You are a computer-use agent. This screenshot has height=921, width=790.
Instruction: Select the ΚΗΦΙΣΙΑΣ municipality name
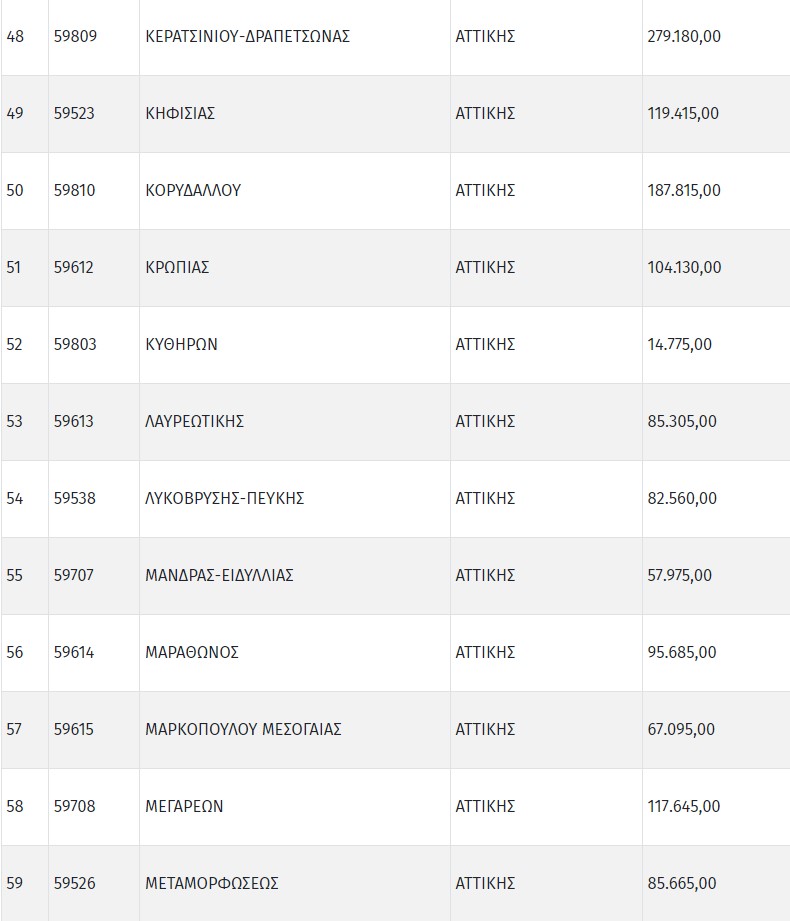point(180,114)
